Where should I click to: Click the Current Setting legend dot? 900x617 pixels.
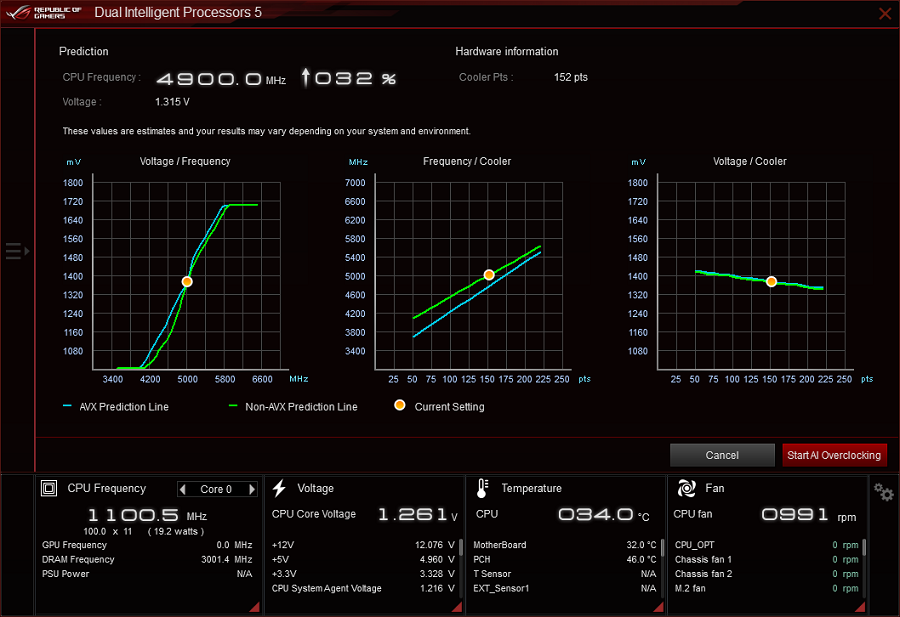[x=400, y=405]
